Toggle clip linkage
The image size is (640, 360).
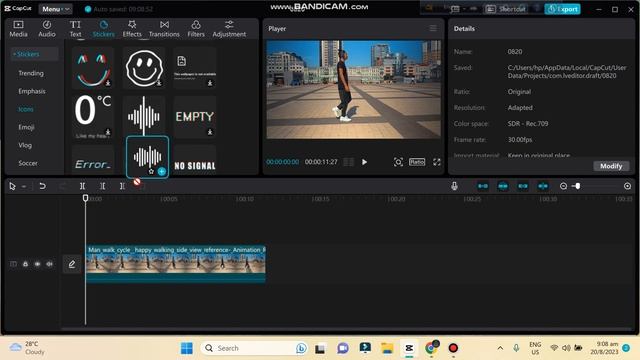[523, 186]
